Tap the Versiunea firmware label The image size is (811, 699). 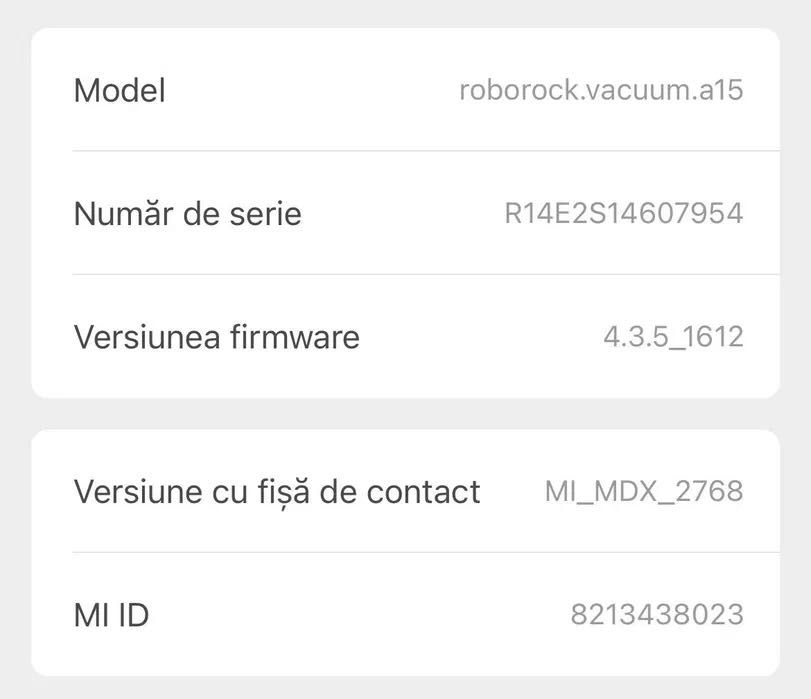(x=216, y=336)
